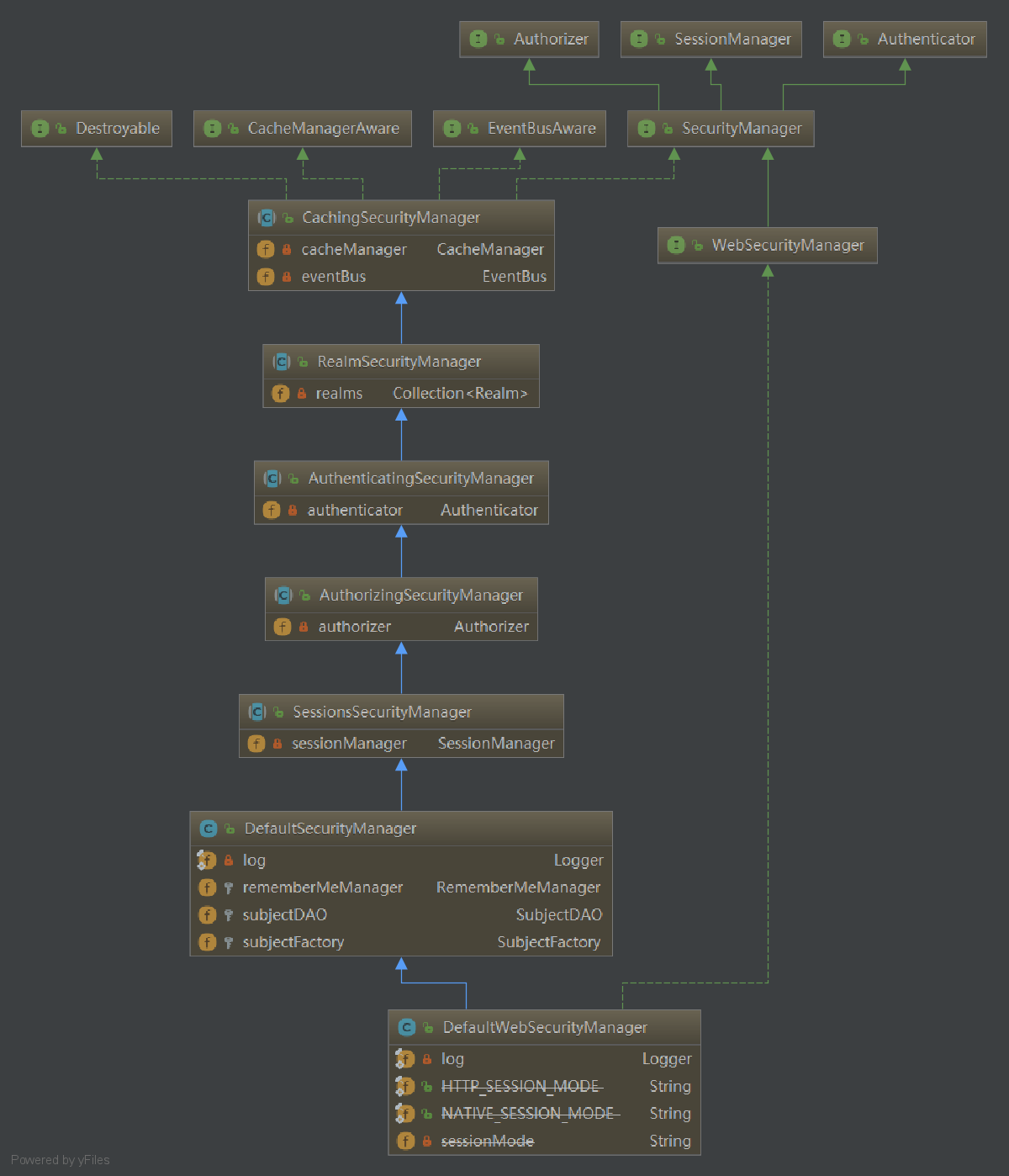Image resolution: width=1009 pixels, height=1176 pixels.
Task: Click the eventBus field name
Action: pos(334,277)
